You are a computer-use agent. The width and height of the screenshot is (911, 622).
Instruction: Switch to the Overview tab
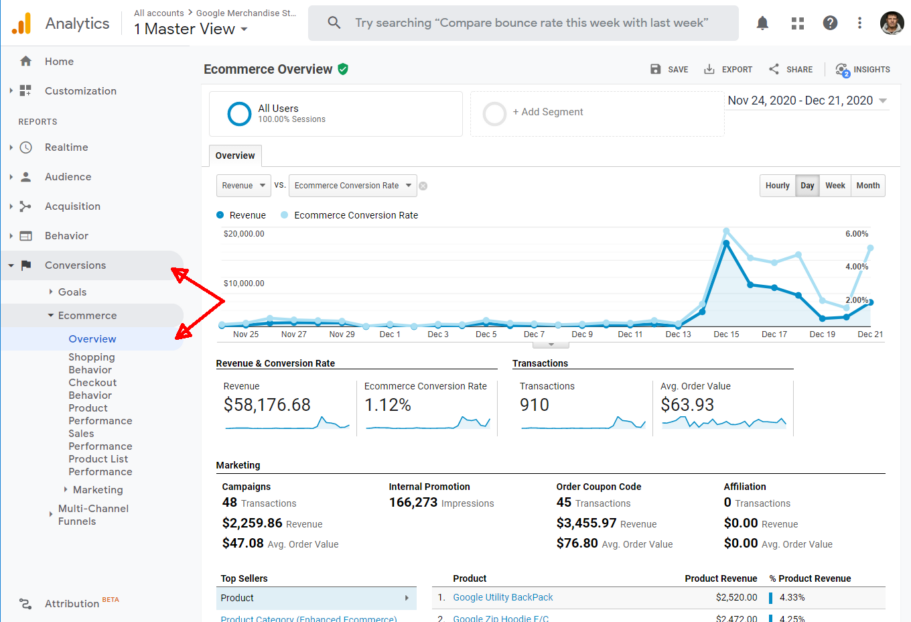click(x=235, y=155)
